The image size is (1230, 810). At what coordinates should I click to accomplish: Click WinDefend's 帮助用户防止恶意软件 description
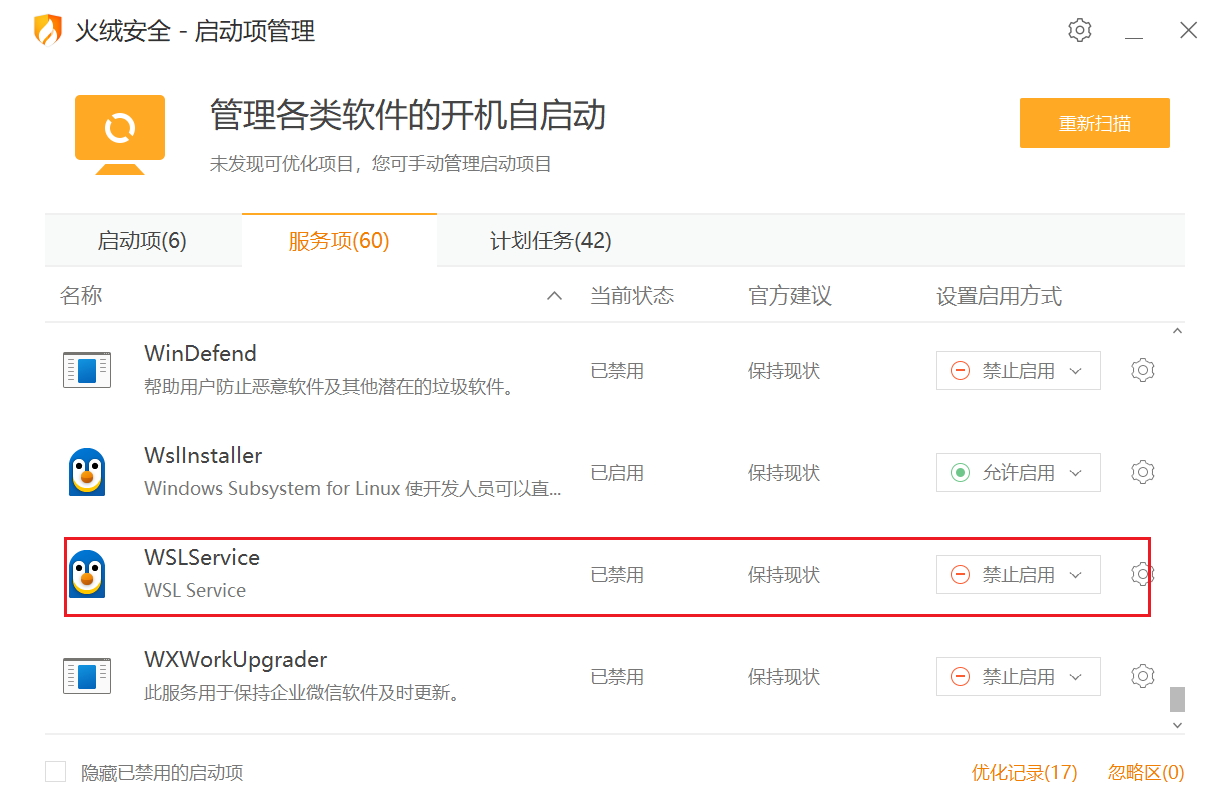point(332,386)
